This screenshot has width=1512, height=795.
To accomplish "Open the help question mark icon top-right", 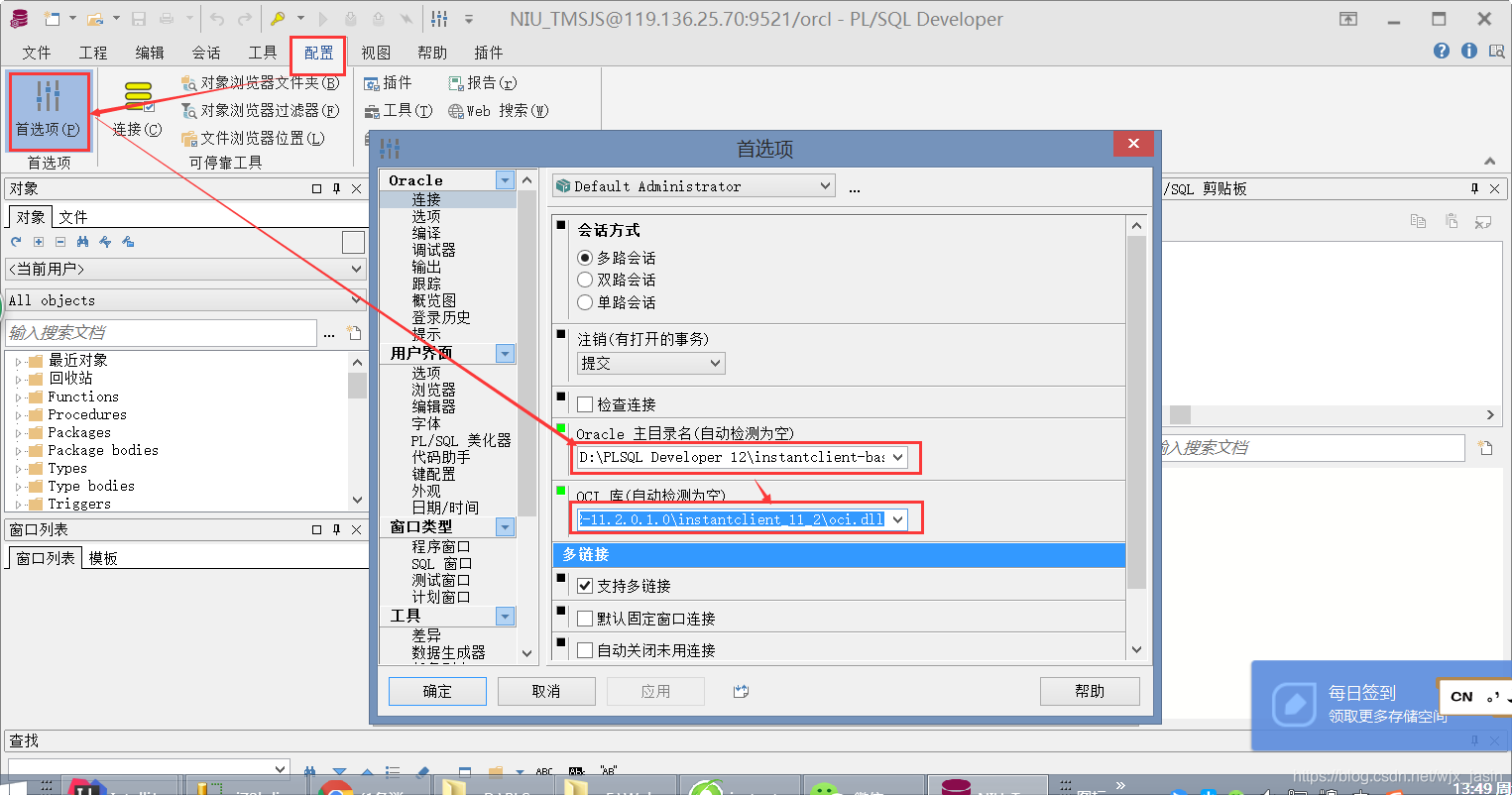I will pos(1442,51).
